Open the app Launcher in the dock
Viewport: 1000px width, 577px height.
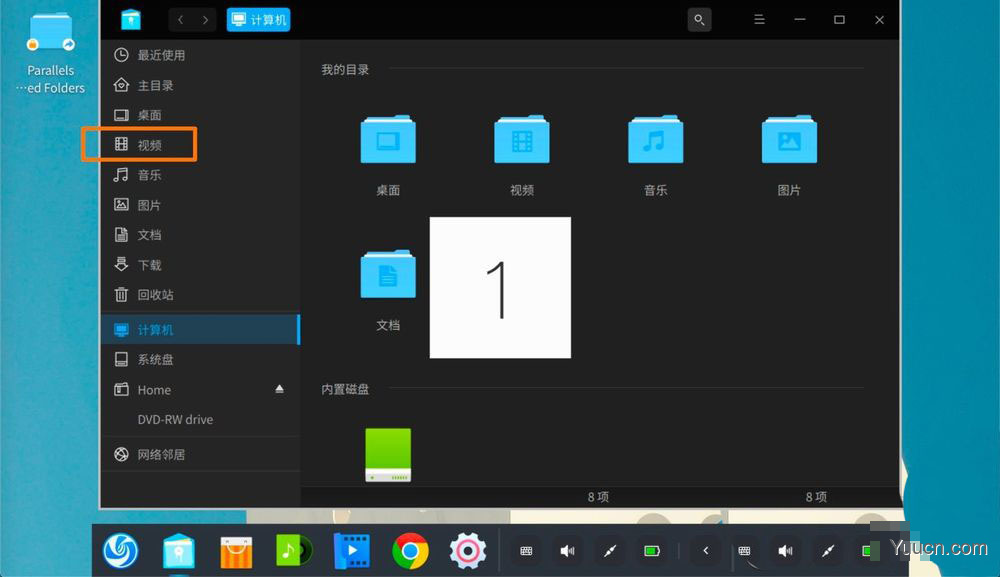coord(120,550)
